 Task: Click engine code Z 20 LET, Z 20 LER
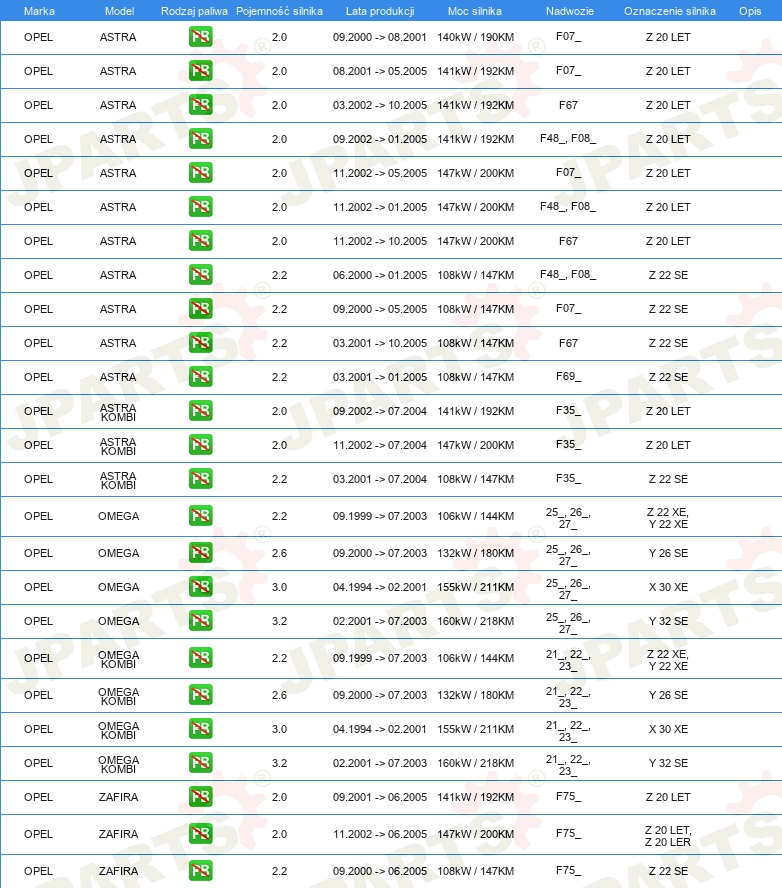[x=668, y=836]
